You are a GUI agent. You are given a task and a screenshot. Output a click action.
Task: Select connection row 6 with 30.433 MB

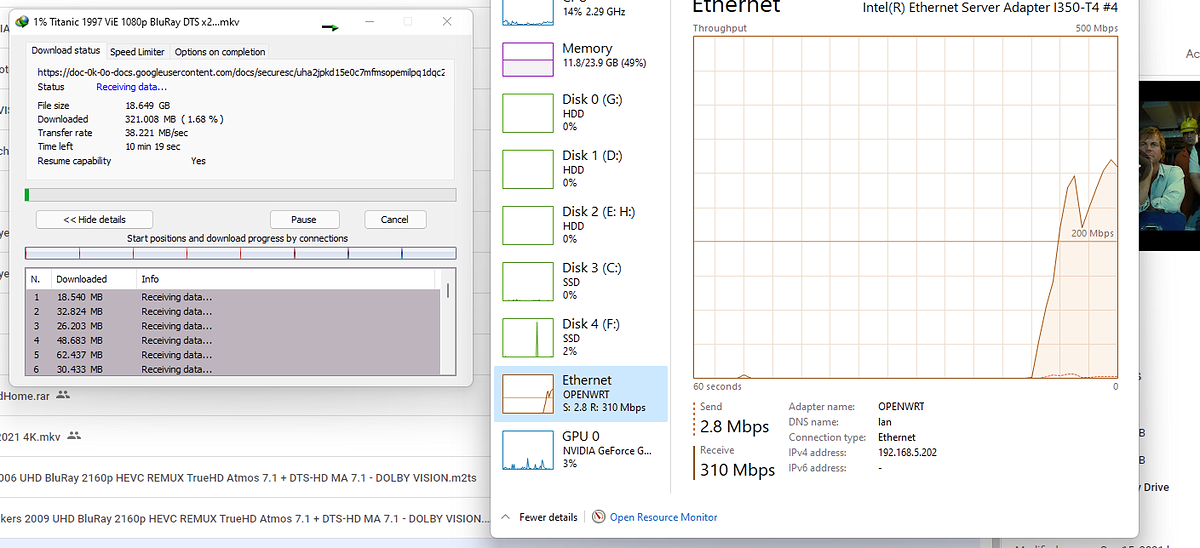(232, 369)
